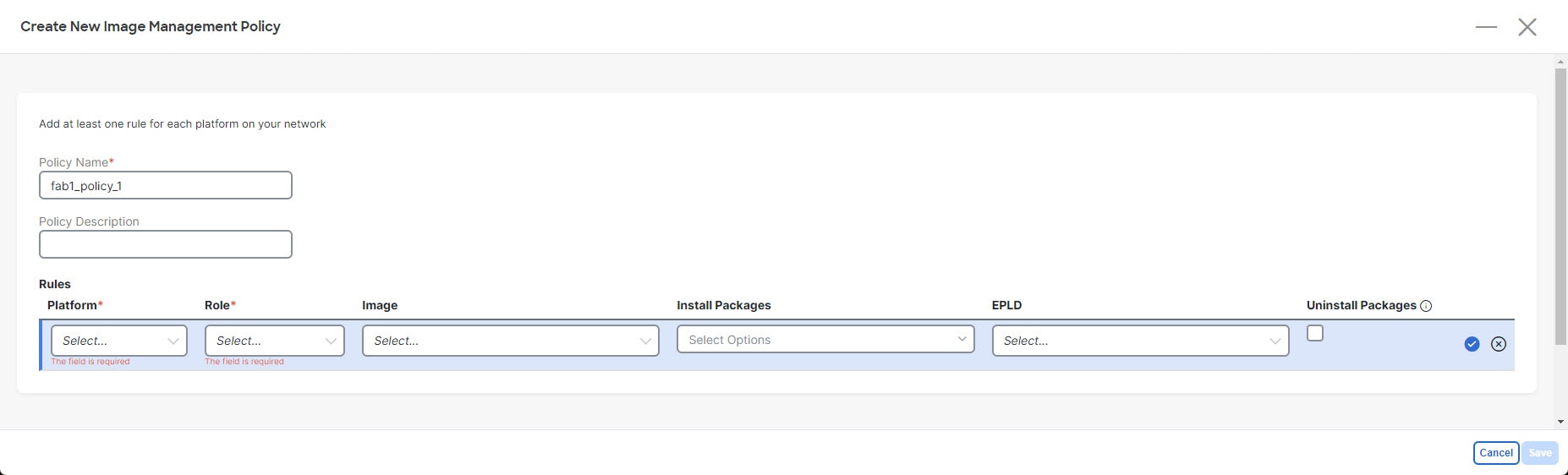The height and width of the screenshot is (475, 1568).
Task: Click the Save button
Action: [1540, 453]
